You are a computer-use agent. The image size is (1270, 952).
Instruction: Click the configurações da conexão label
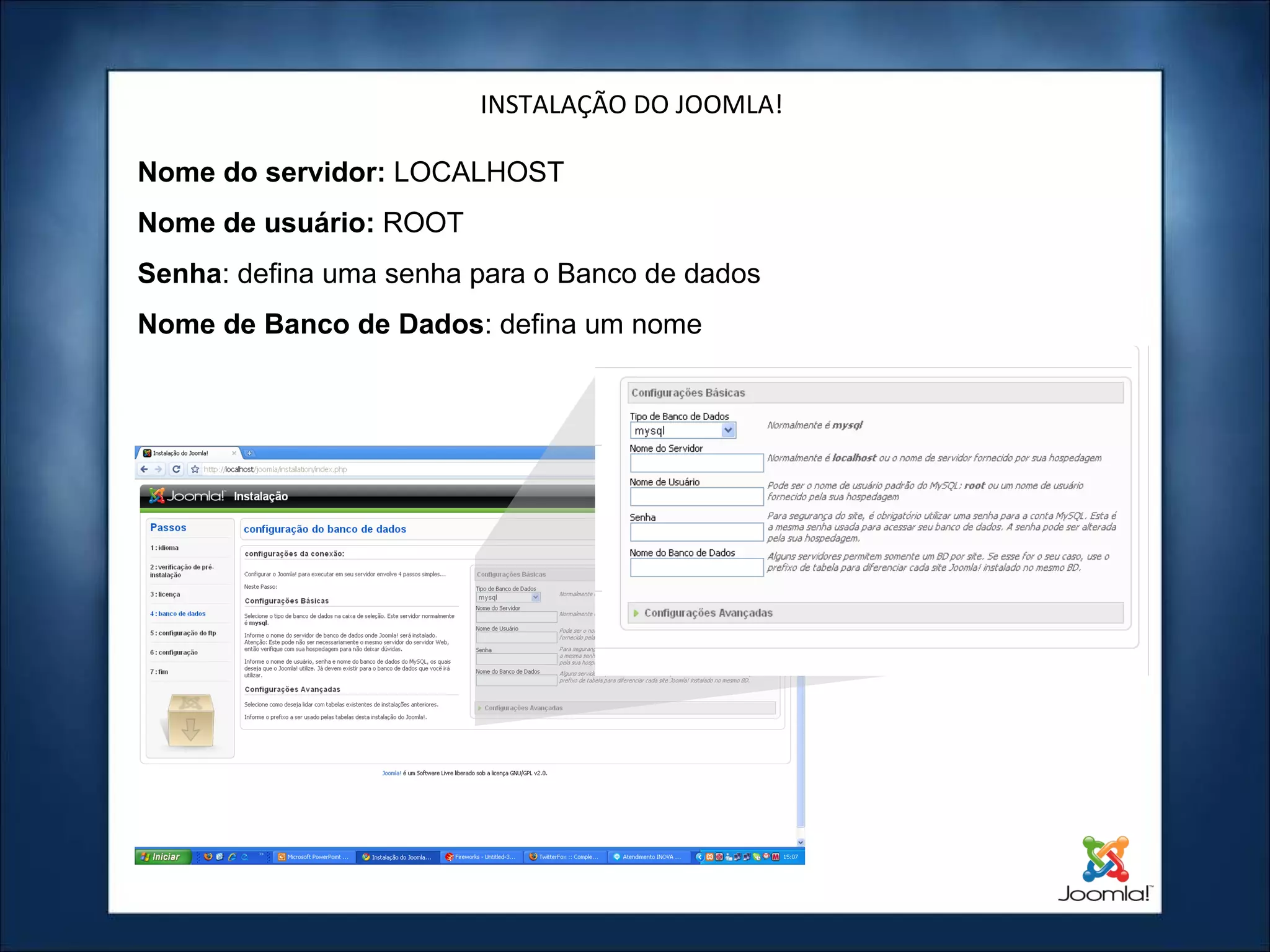(295, 553)
